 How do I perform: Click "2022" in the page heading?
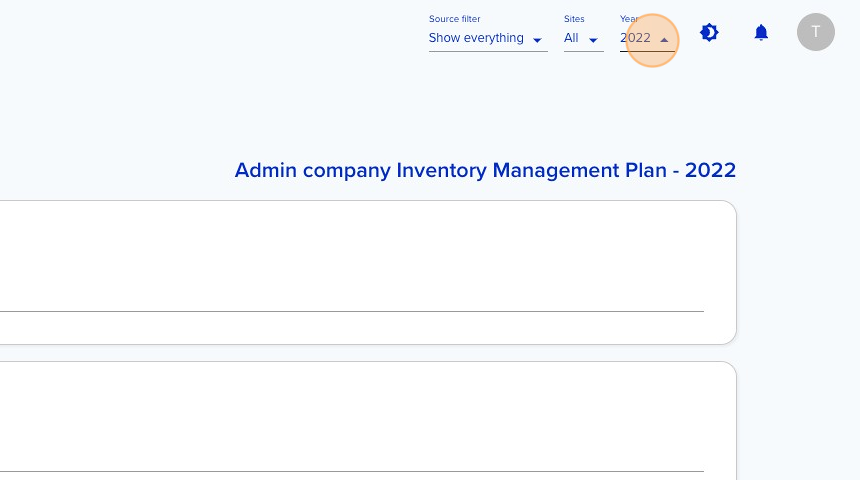tap(710, 170)
